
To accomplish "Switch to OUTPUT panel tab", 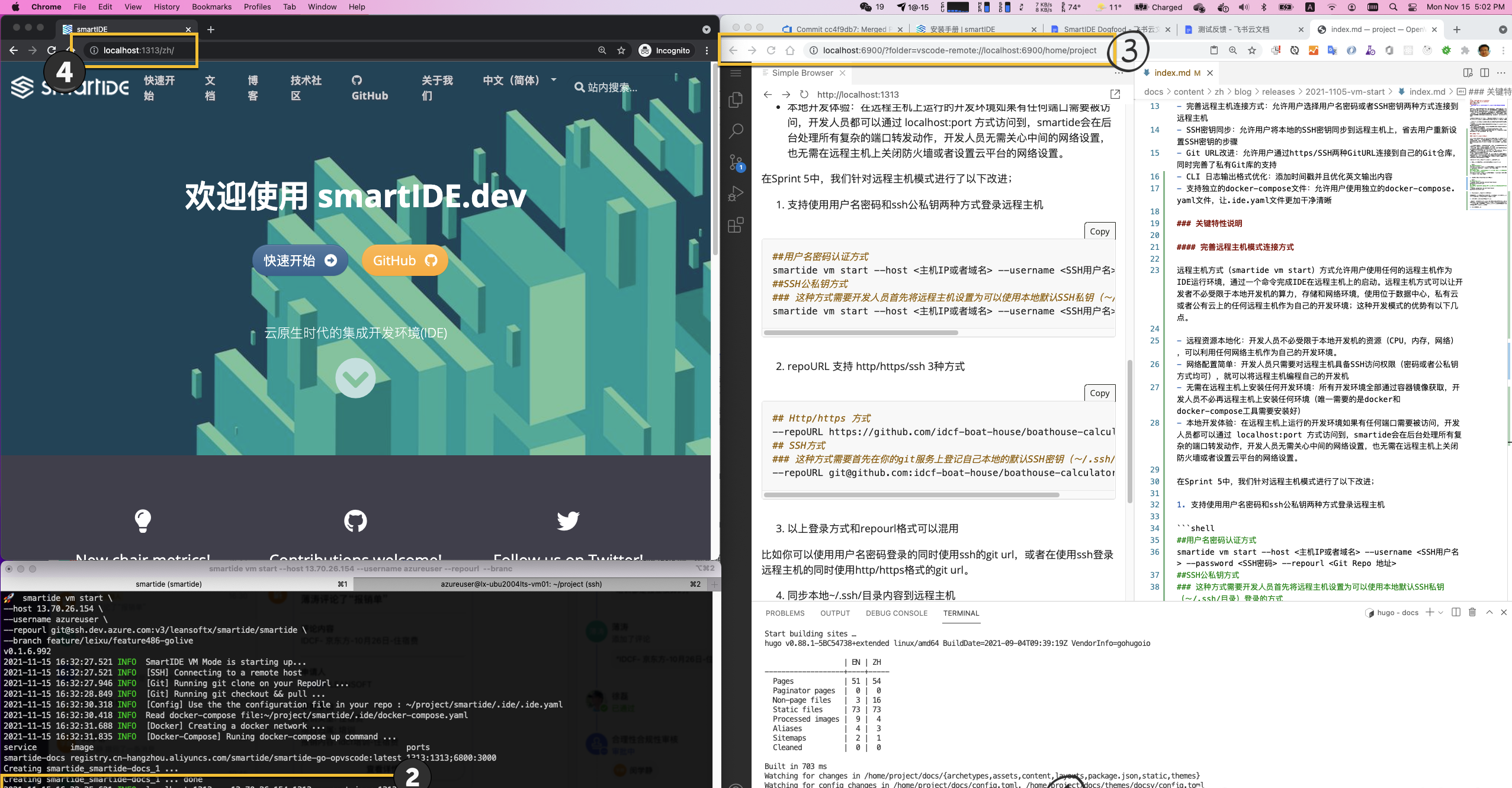I will (834, 613).
